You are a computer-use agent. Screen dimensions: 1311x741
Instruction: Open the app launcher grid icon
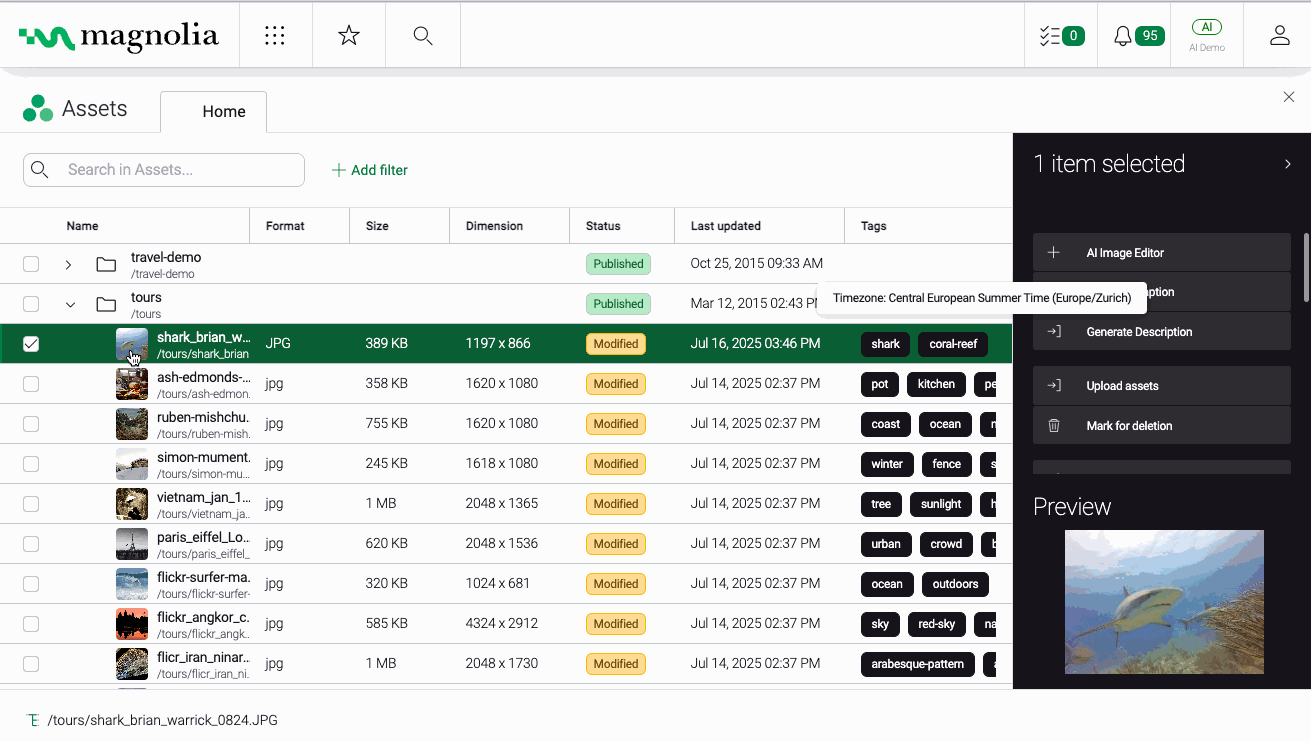click(x=275, y=36)
